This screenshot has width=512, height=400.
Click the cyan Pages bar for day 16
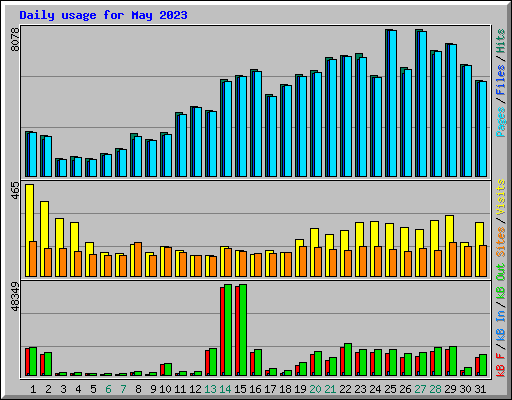pos(258,124)
